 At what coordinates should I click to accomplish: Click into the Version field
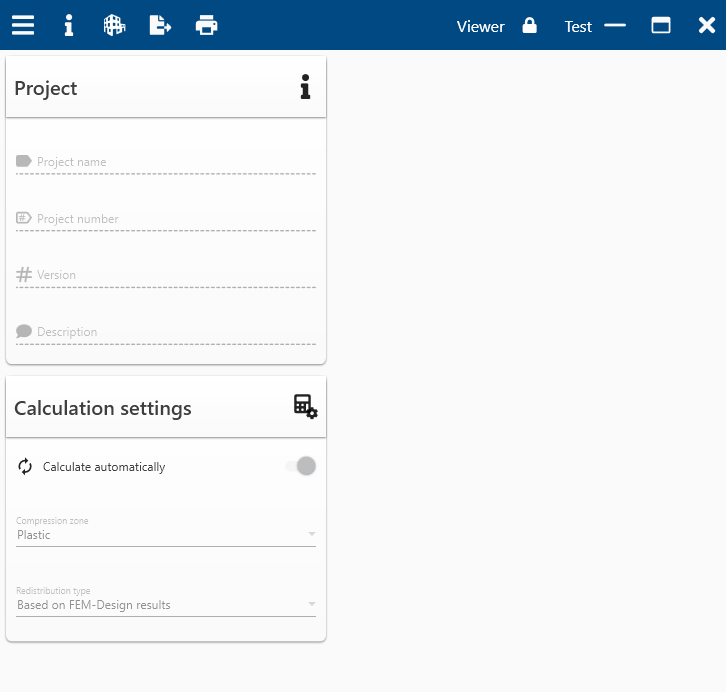tap(166, 275)
